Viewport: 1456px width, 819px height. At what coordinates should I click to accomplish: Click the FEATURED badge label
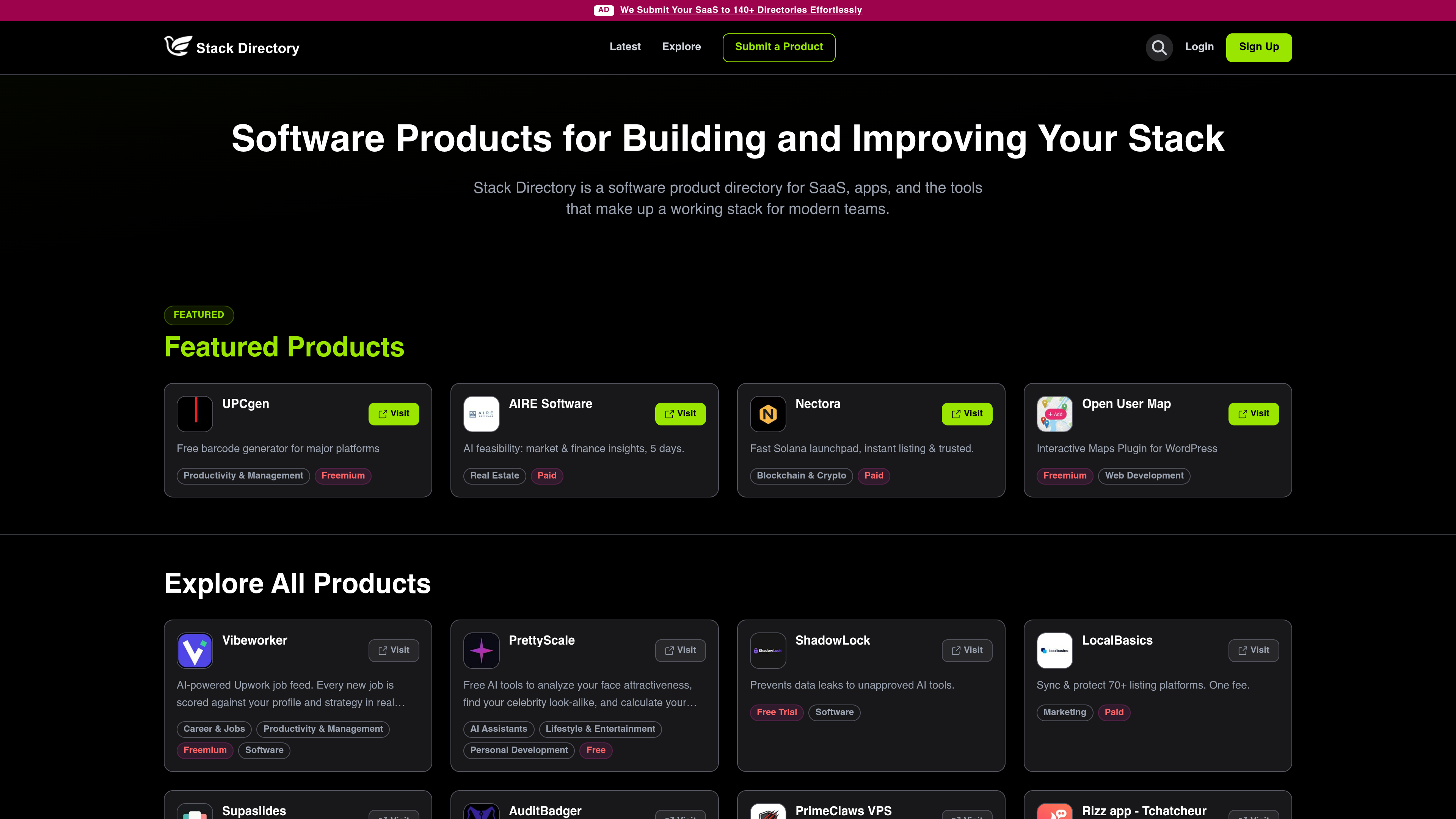pyautogui.click(x=199, y=315)
